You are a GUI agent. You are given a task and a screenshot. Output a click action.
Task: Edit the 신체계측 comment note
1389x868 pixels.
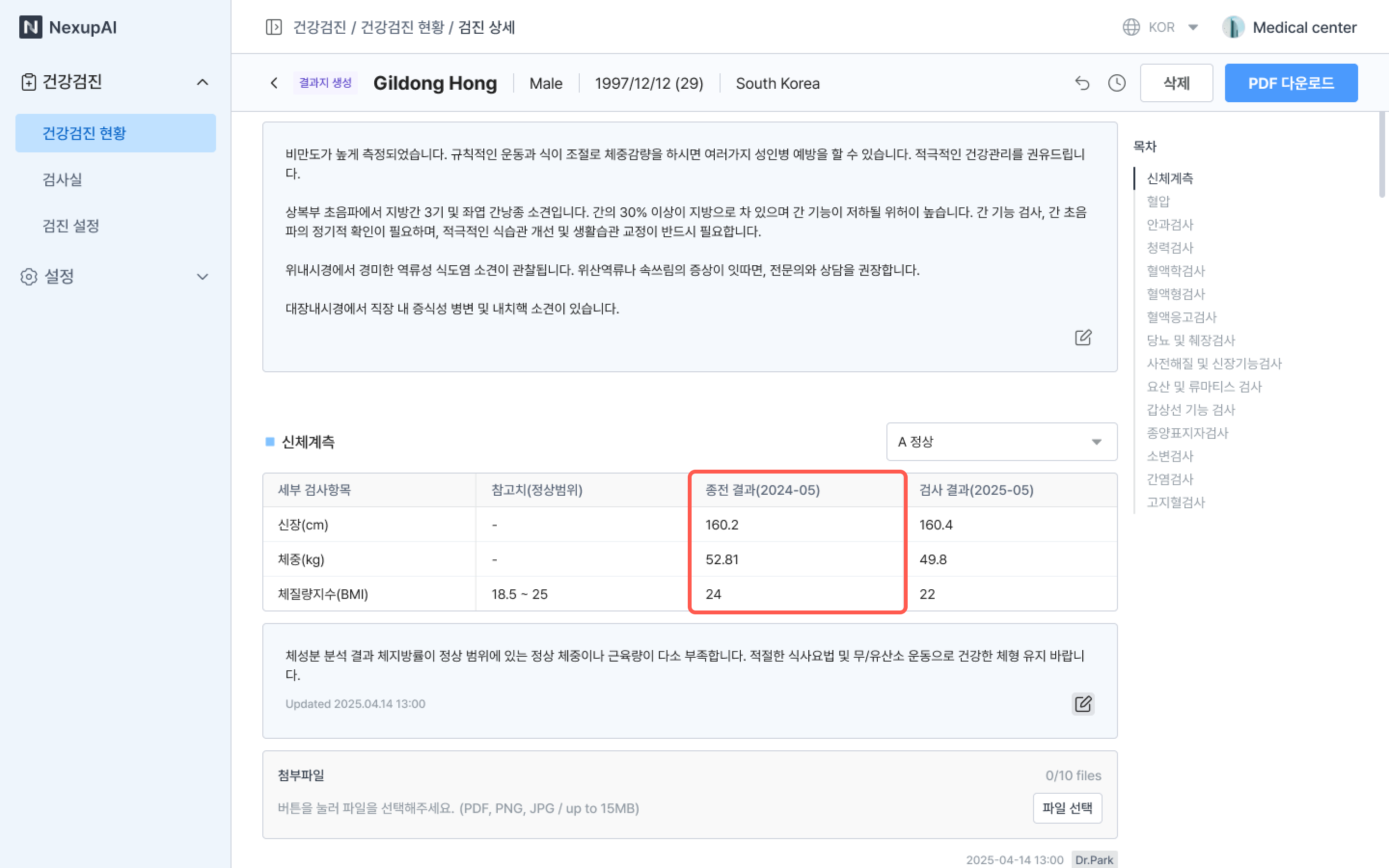1082,704
